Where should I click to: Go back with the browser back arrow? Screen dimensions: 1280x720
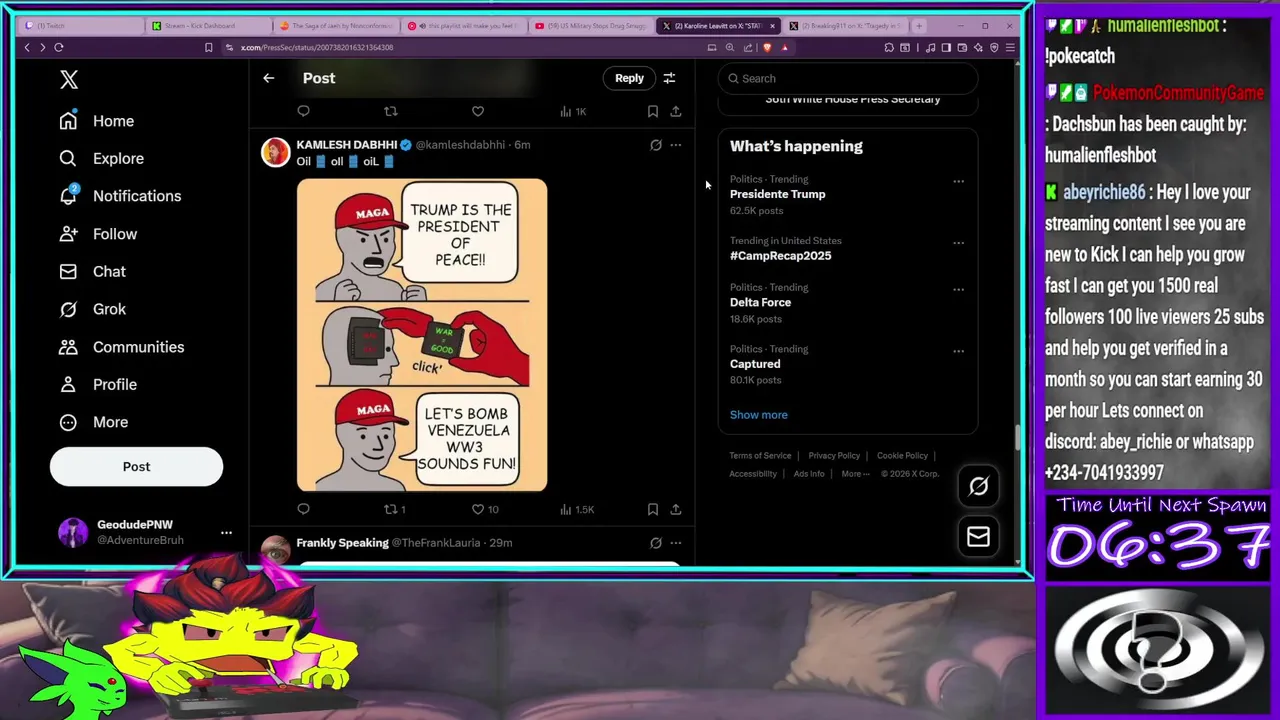click(x=27, y=47)
